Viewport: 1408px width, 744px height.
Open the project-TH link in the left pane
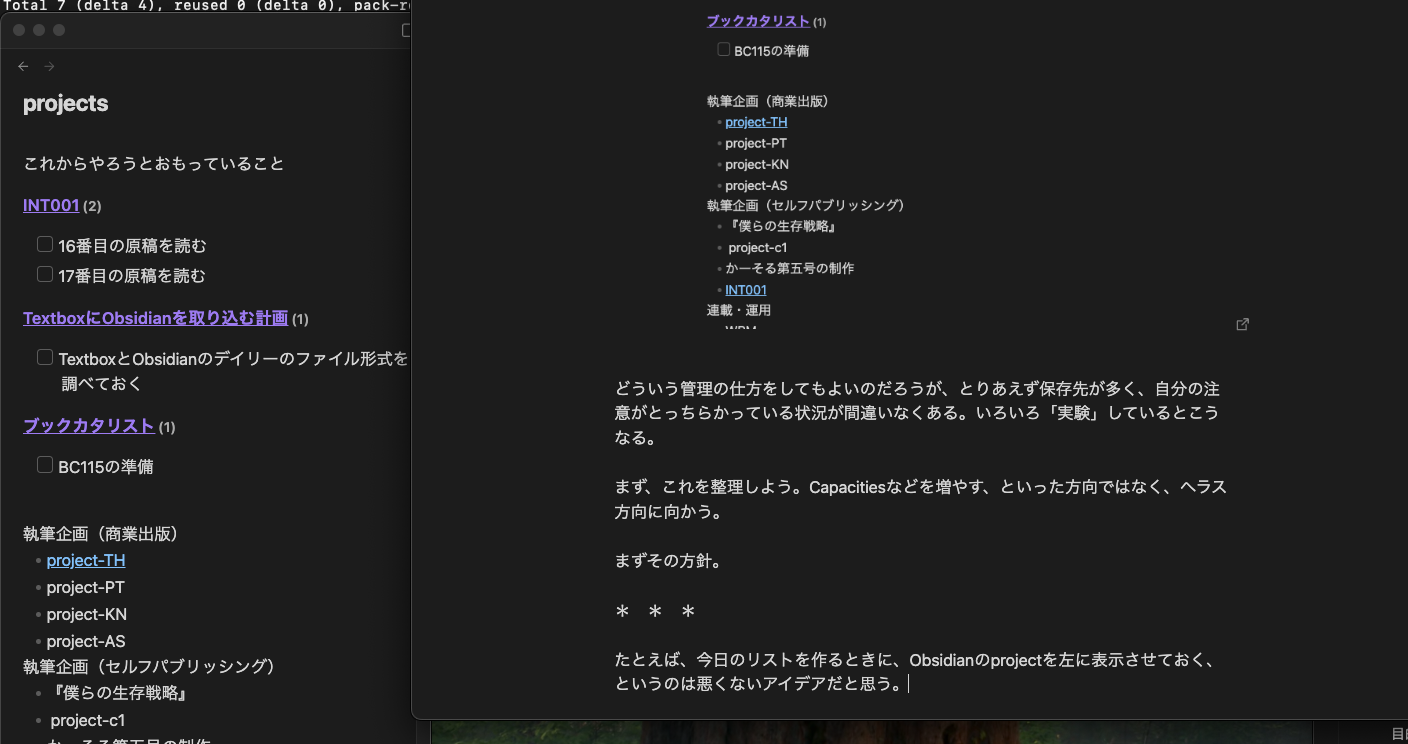[x=85, y=560]
